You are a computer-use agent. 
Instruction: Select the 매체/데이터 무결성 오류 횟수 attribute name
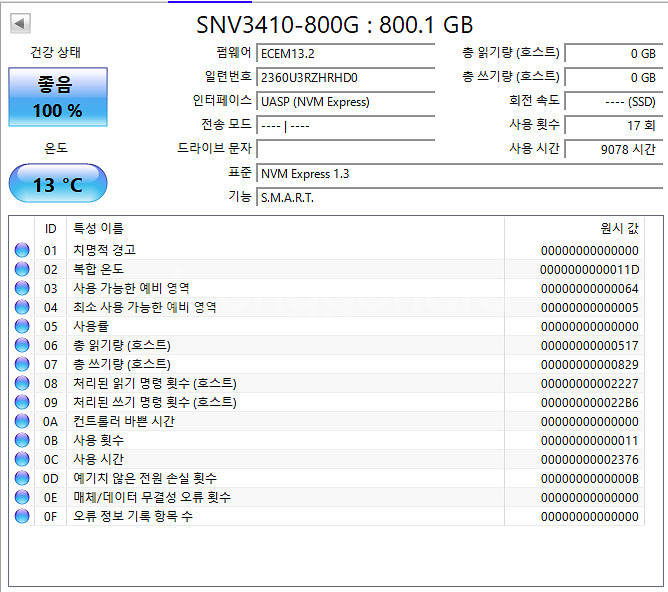coord(152,497)
